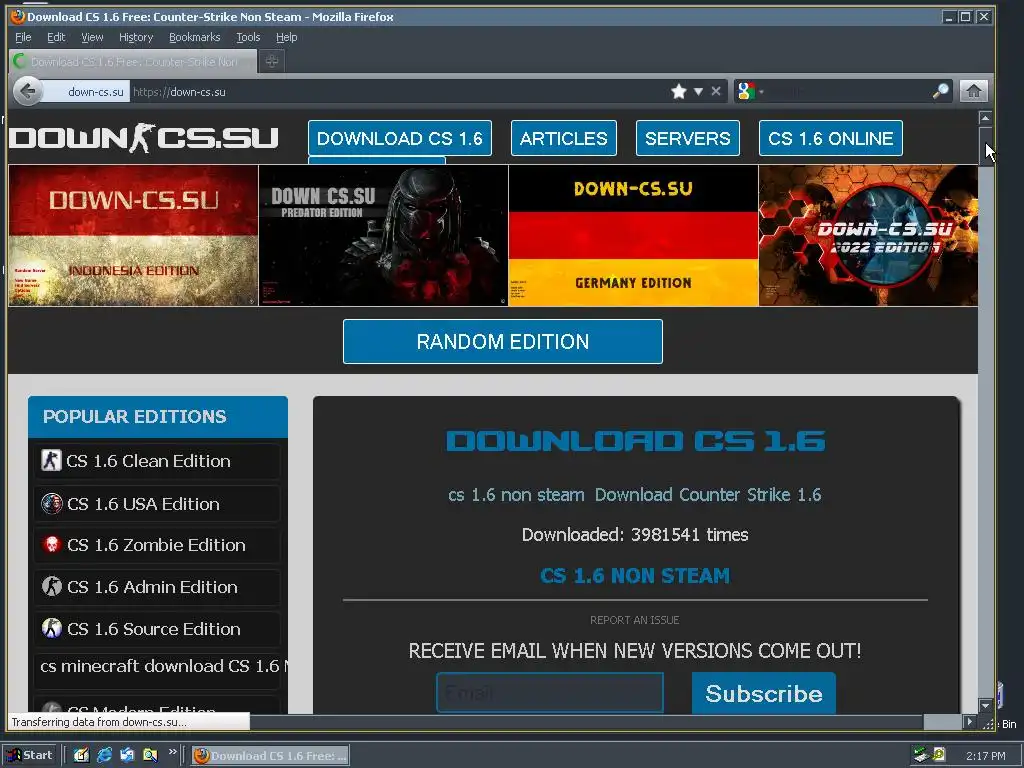Expand the quick launch overflow chevron

[172, 752]
